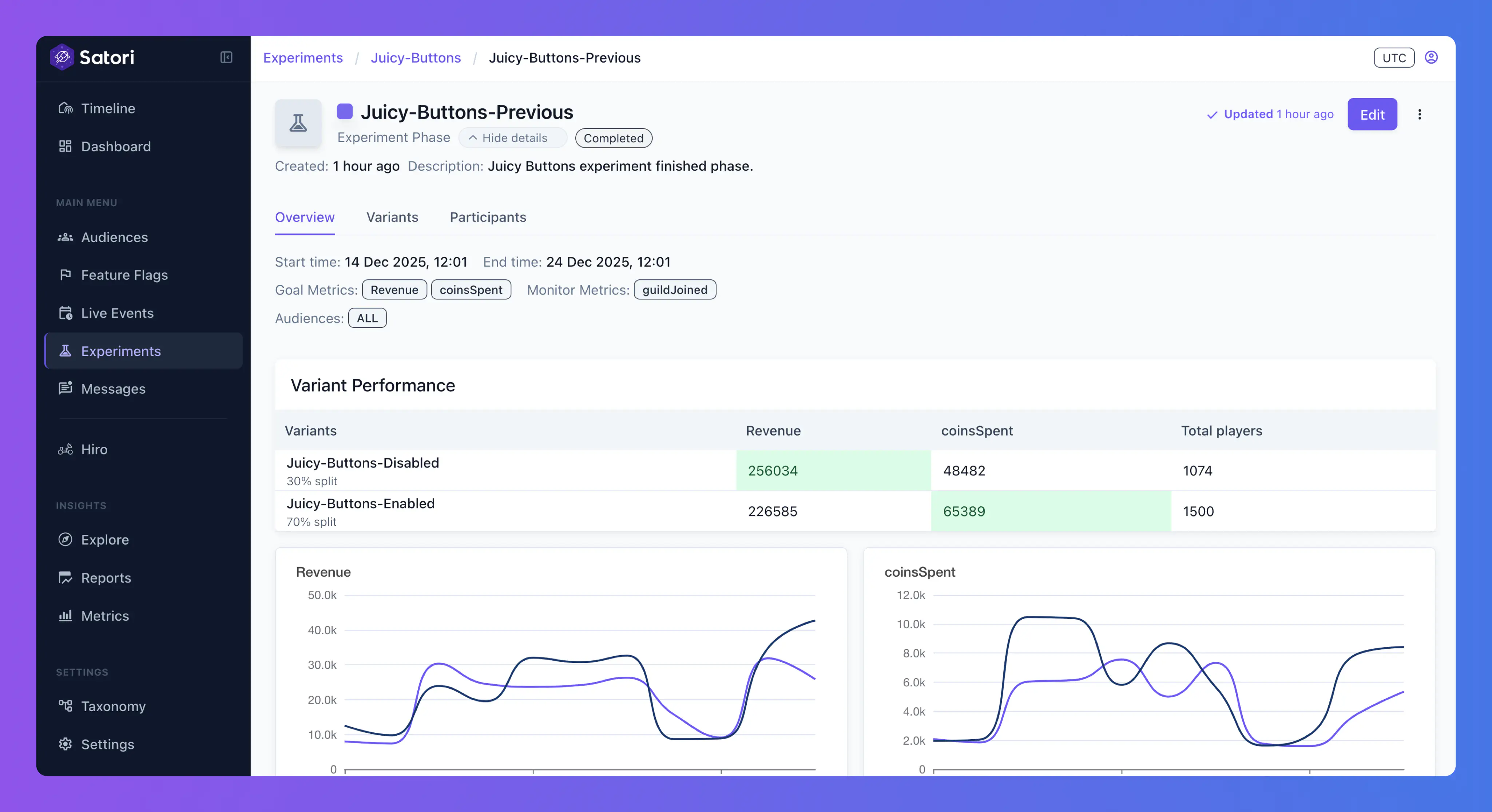Click the Edit button
This screenshot has height=812, width=1492.
coord(1372,115)
